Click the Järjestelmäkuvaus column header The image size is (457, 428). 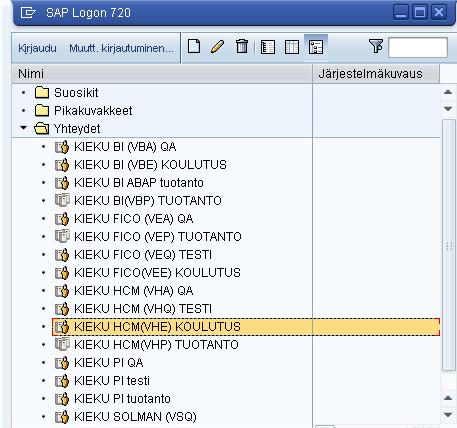click(x=376, y=74)
